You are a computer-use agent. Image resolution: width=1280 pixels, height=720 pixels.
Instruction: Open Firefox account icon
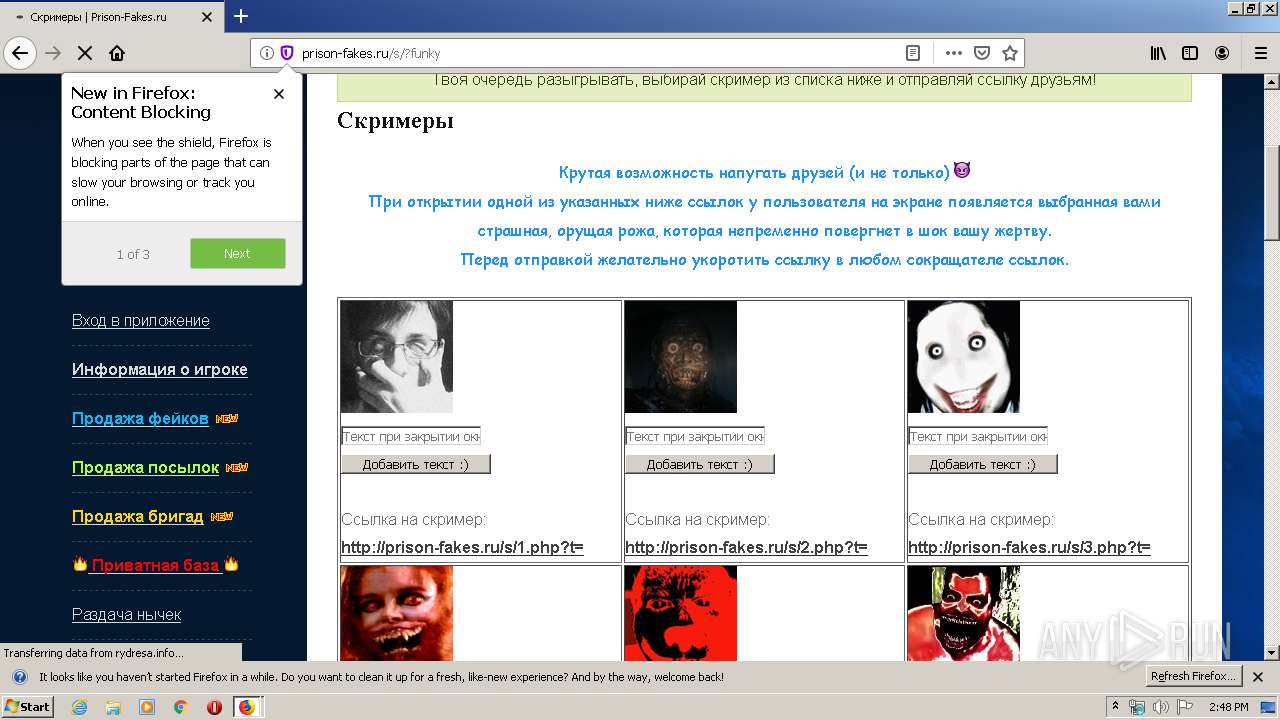[x=1222, y=53]
